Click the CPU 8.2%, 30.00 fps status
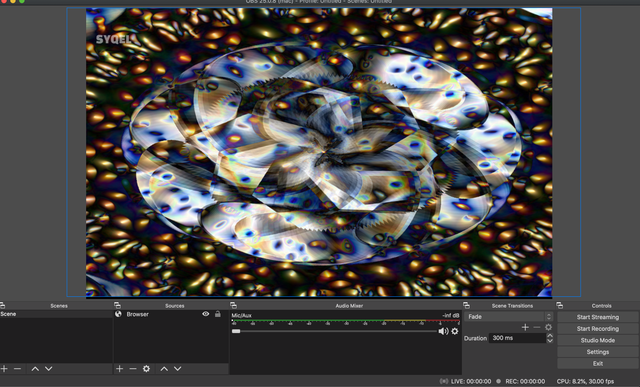 585,381
